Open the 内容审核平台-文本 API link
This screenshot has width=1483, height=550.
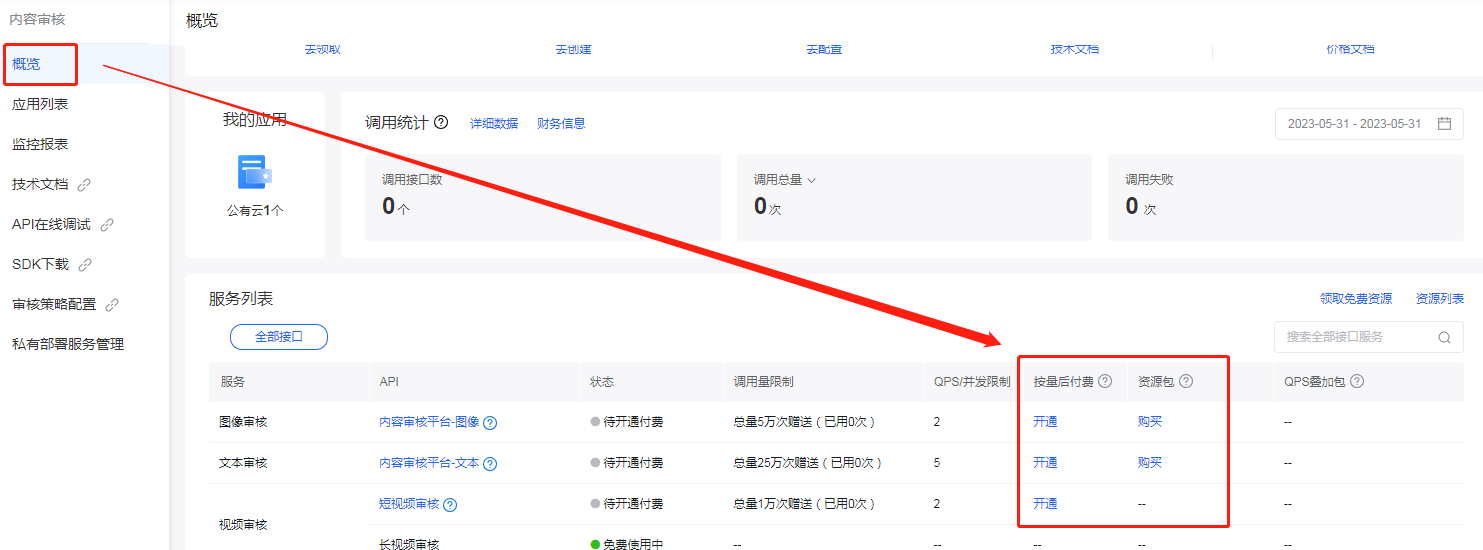[429, 463]
